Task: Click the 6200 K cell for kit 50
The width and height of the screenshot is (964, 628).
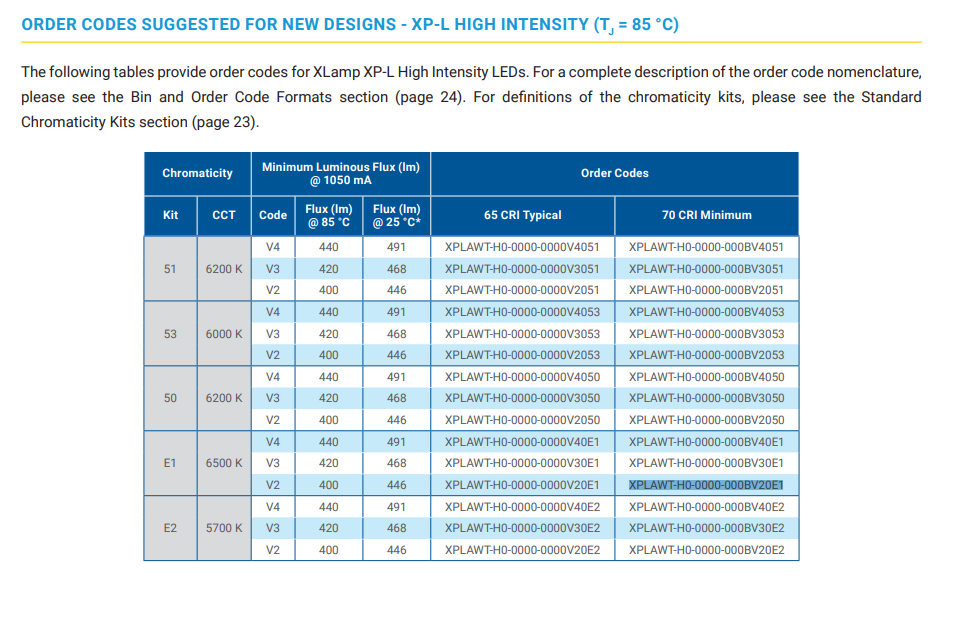Action: pos(224,398)
